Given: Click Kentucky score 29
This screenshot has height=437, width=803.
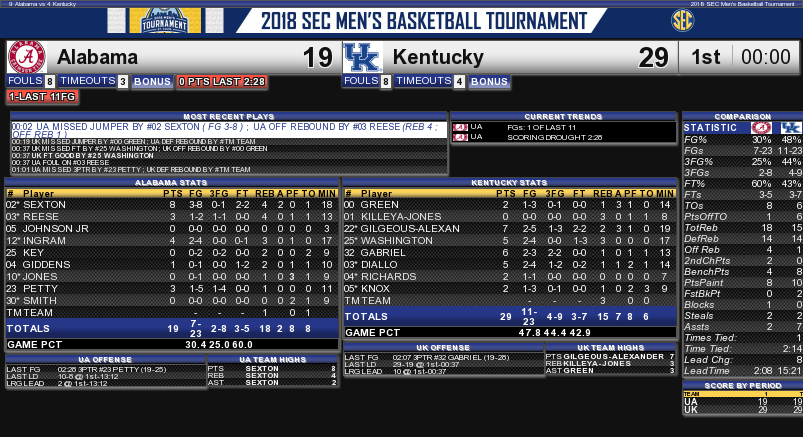Looking at the screenshot, I should click(653, 57).
